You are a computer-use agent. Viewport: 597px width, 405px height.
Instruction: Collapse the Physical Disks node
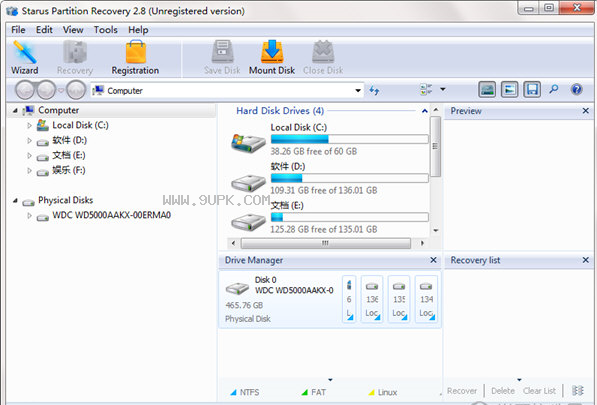[x=15, y=200]
